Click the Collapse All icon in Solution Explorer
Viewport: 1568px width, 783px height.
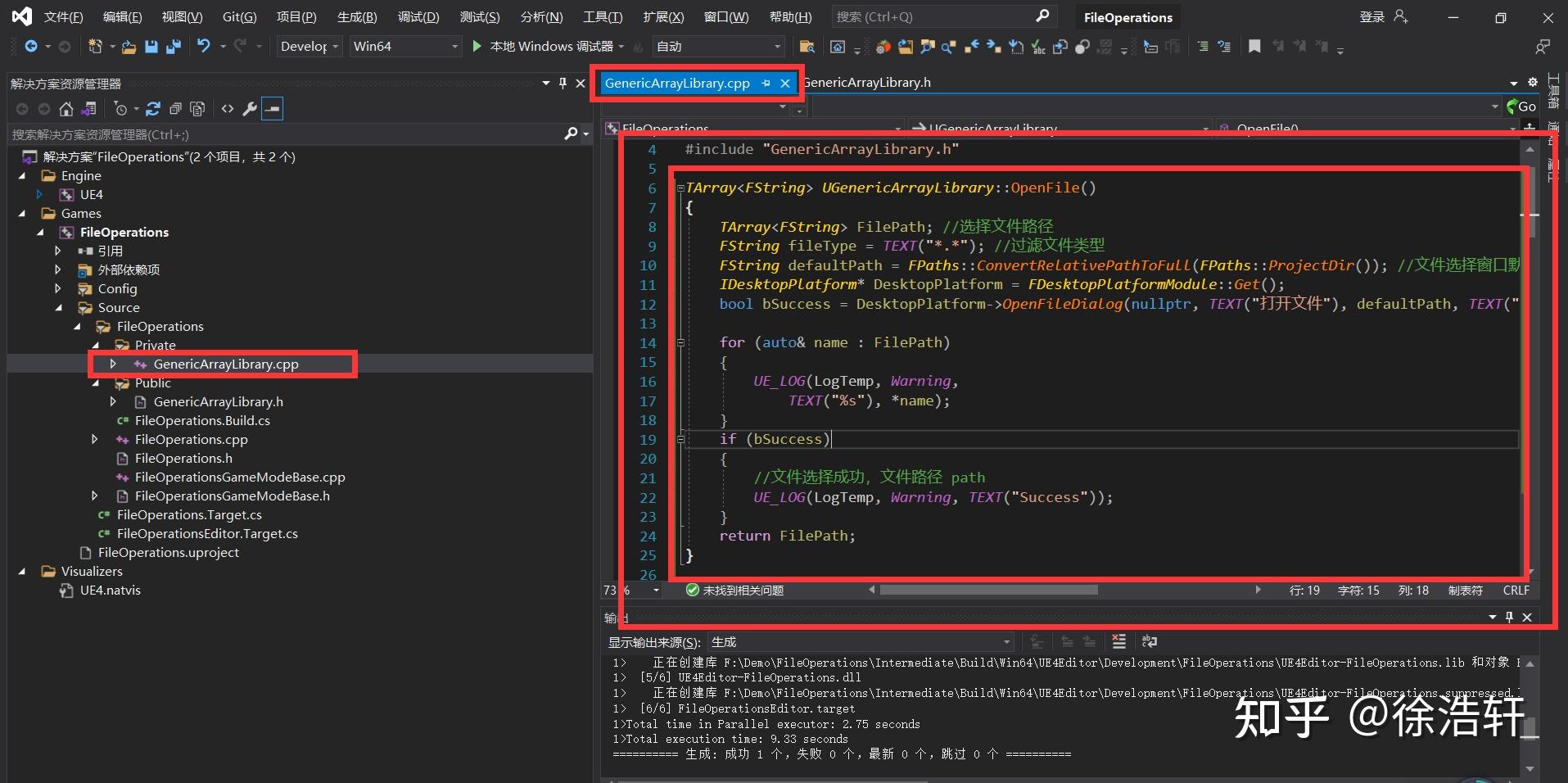[175, 108]
